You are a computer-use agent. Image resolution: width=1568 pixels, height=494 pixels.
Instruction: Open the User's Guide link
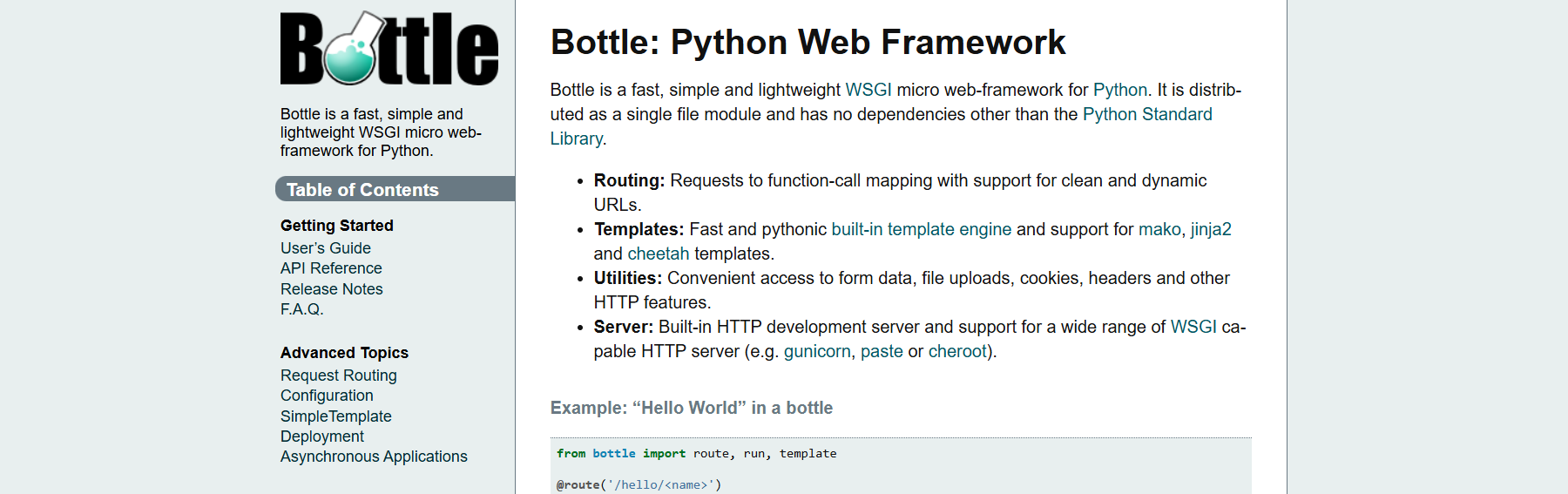(x=325, y=248)
